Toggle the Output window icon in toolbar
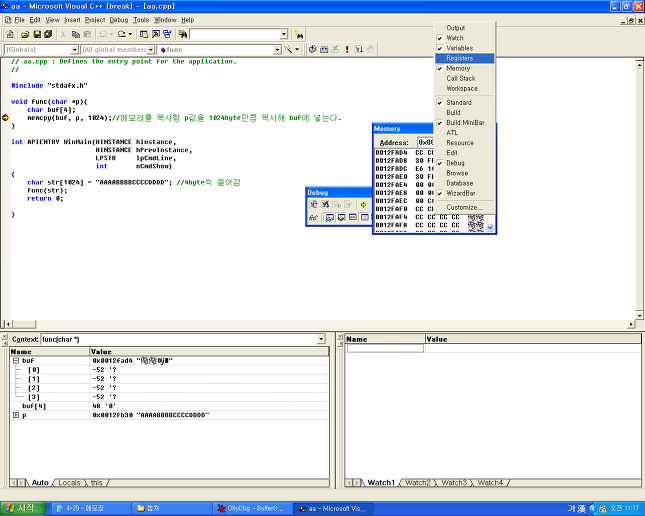 pos(155,34)
